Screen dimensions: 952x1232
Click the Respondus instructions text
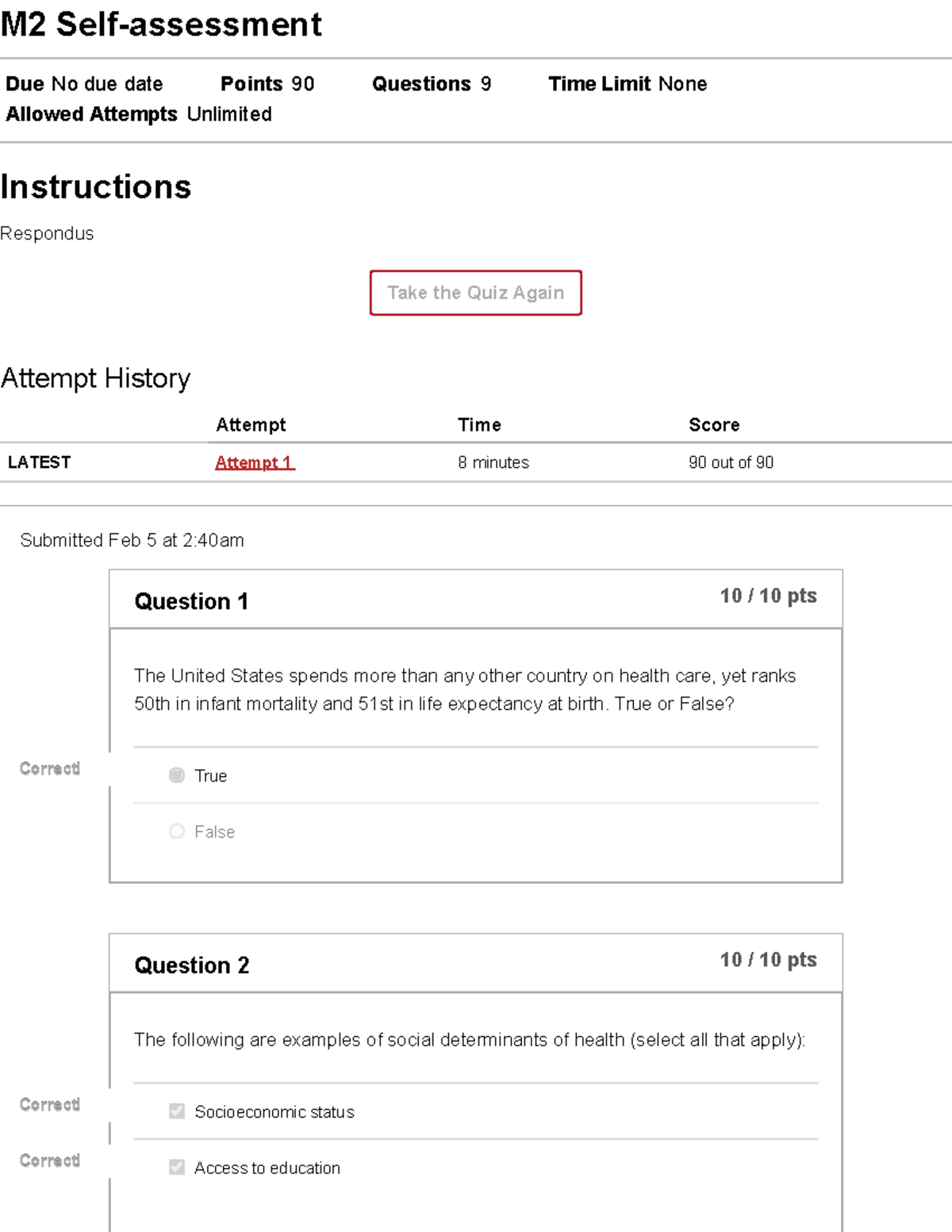pos(47,234)
